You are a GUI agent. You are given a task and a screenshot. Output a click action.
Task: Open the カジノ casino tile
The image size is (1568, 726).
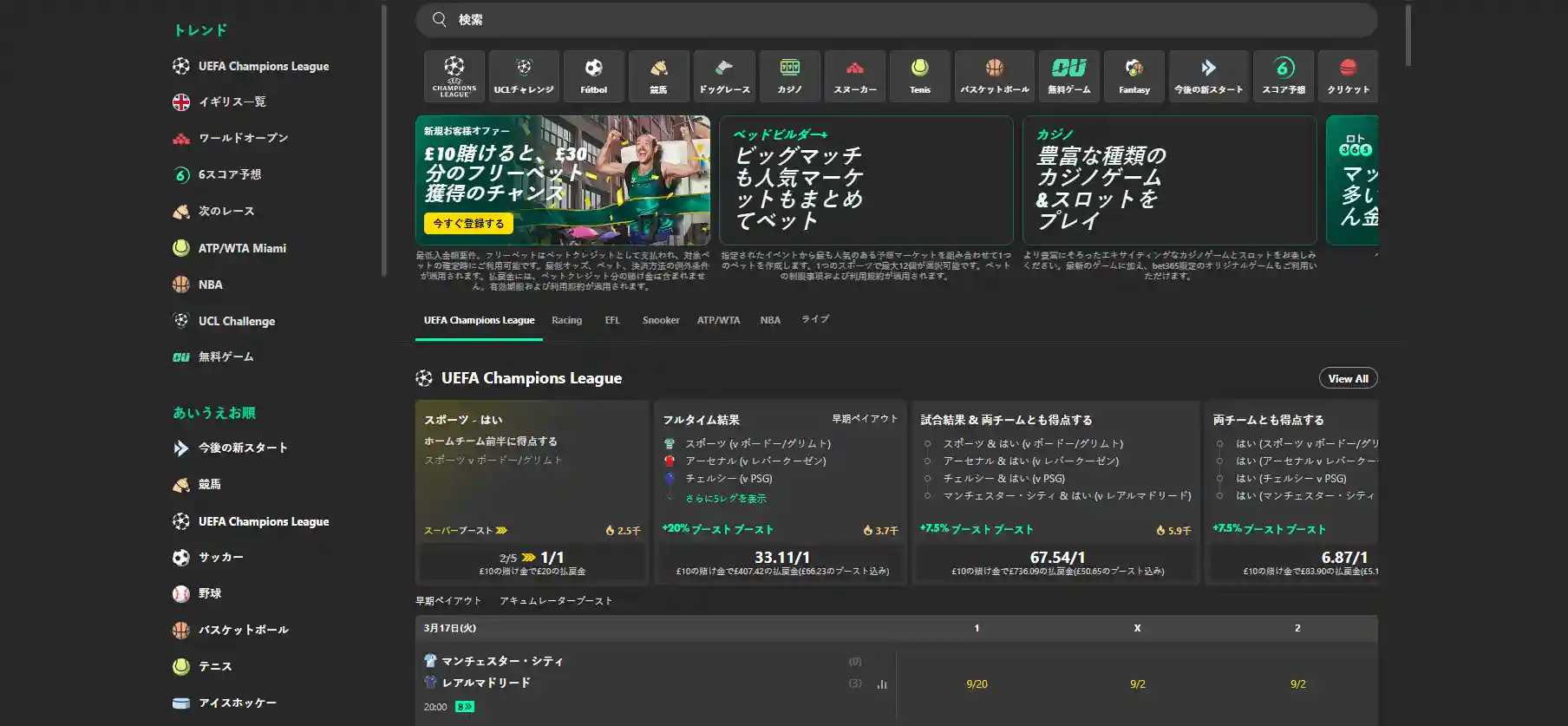(789, 76)
